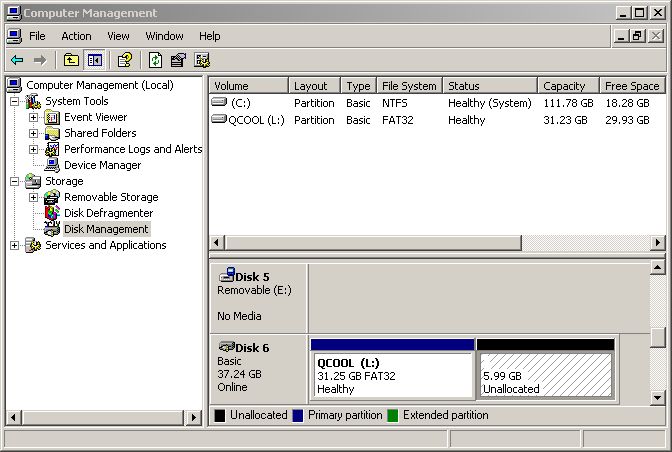
Task: Click the Refresh toolbar icon
Action: point(156,60)
